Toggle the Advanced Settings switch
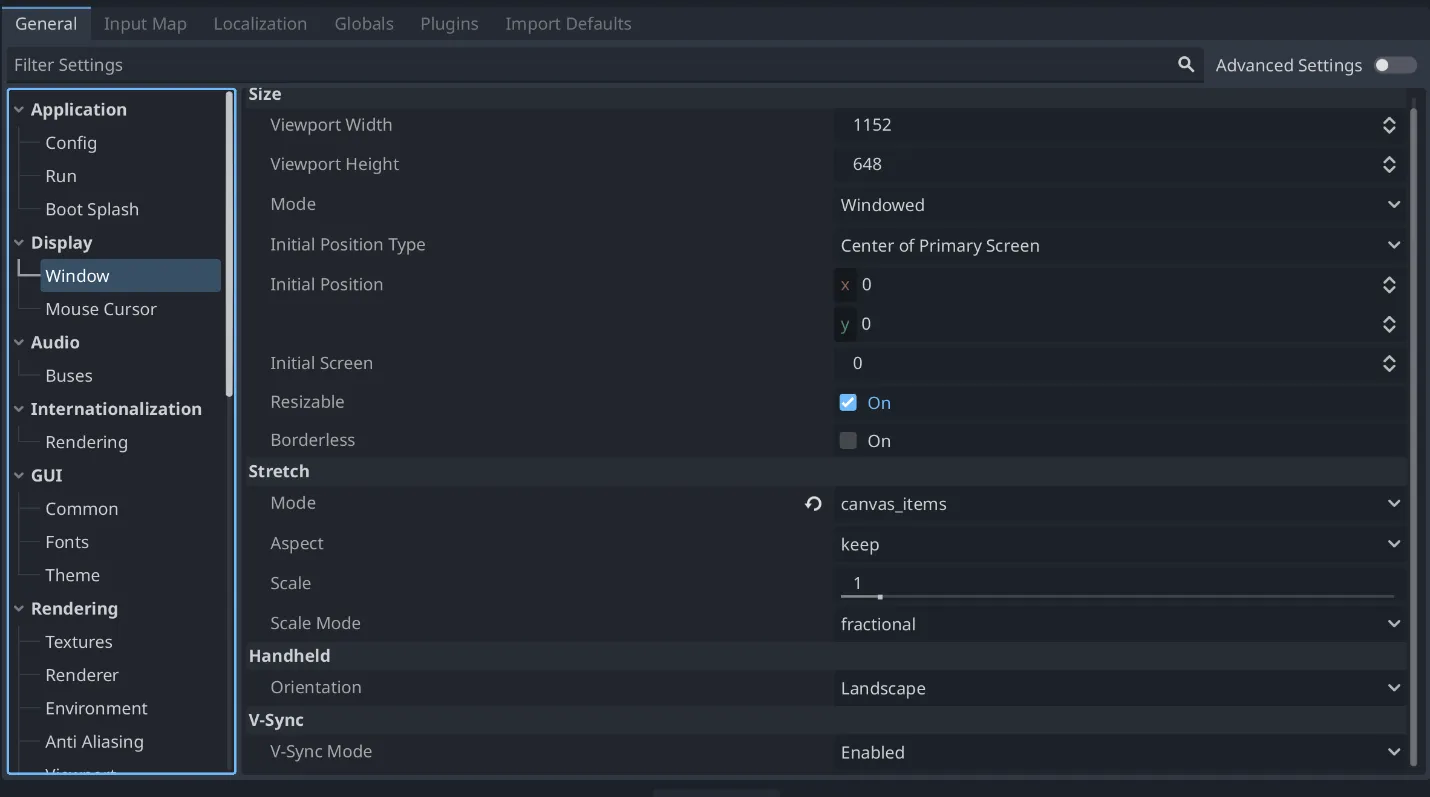Image resolution: width=1430 pixels, height=797 pixels. pyautogui.click(x=1394, y=65)
